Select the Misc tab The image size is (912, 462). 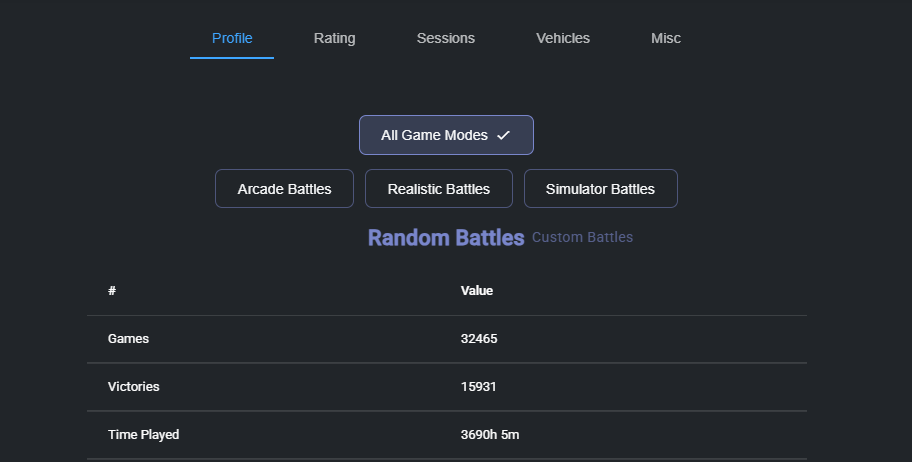tap(666, 38)
